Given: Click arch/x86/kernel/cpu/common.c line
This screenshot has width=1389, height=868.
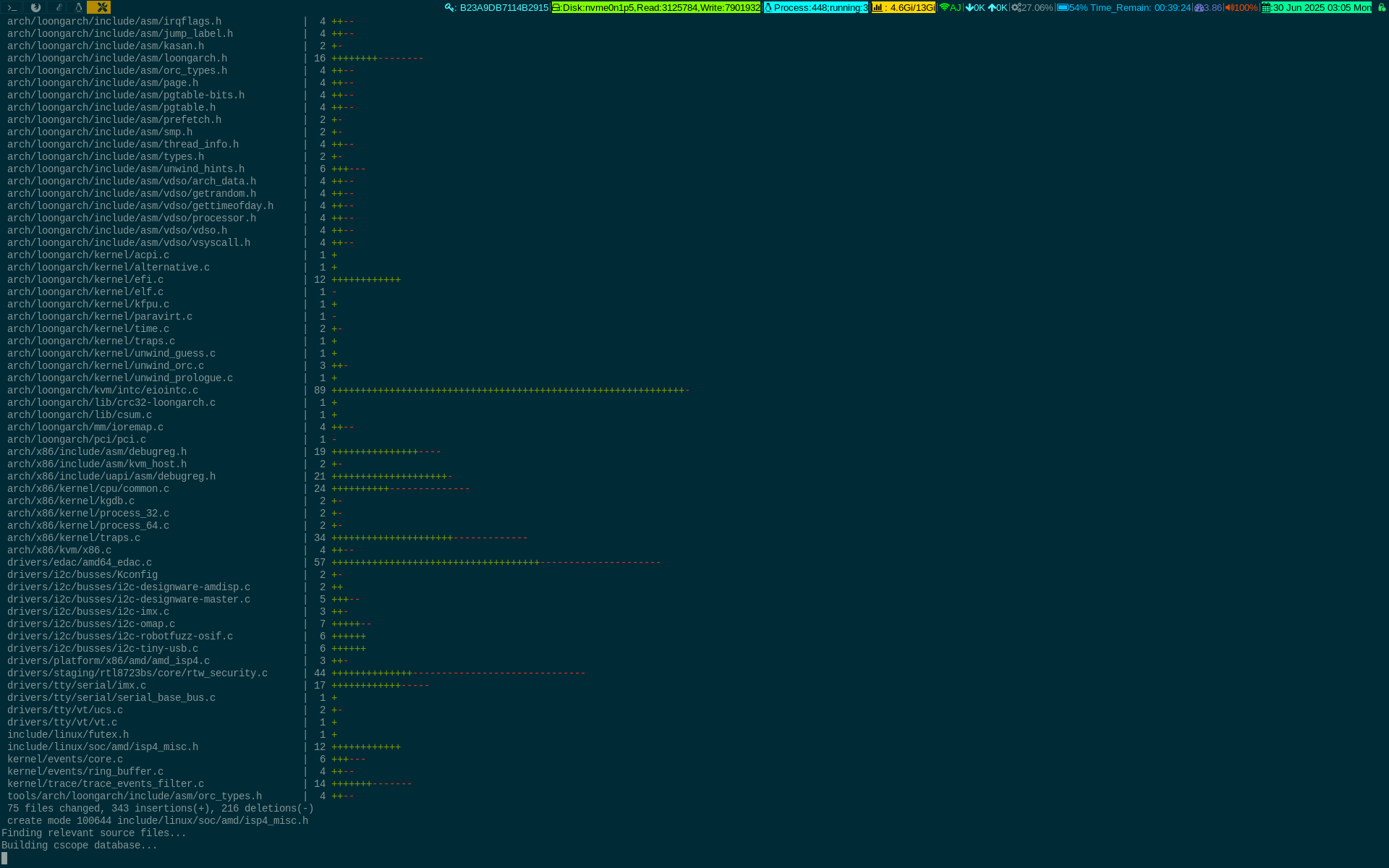Looking at the screenshot, I should 239,489.
